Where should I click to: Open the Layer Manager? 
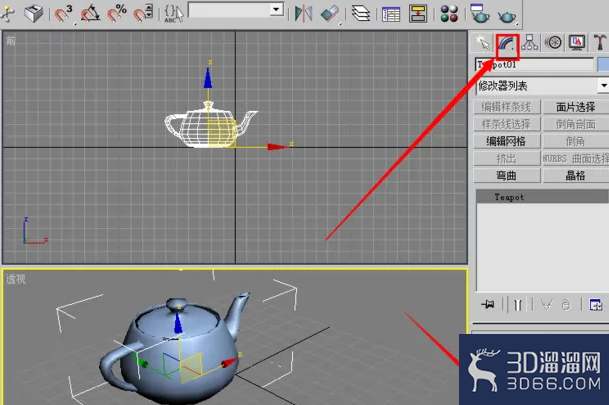pos(361,13)
